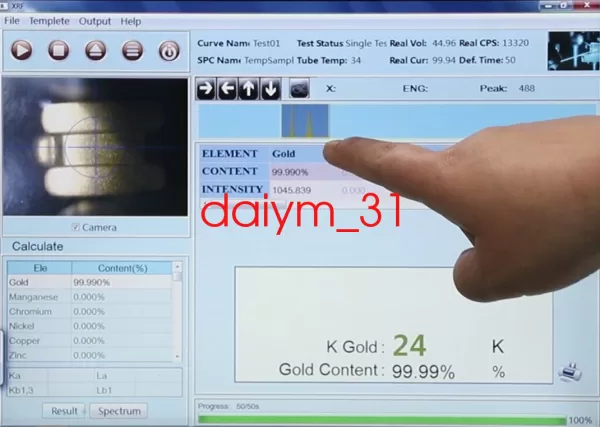Toggle the Camera checkbox

76,227
